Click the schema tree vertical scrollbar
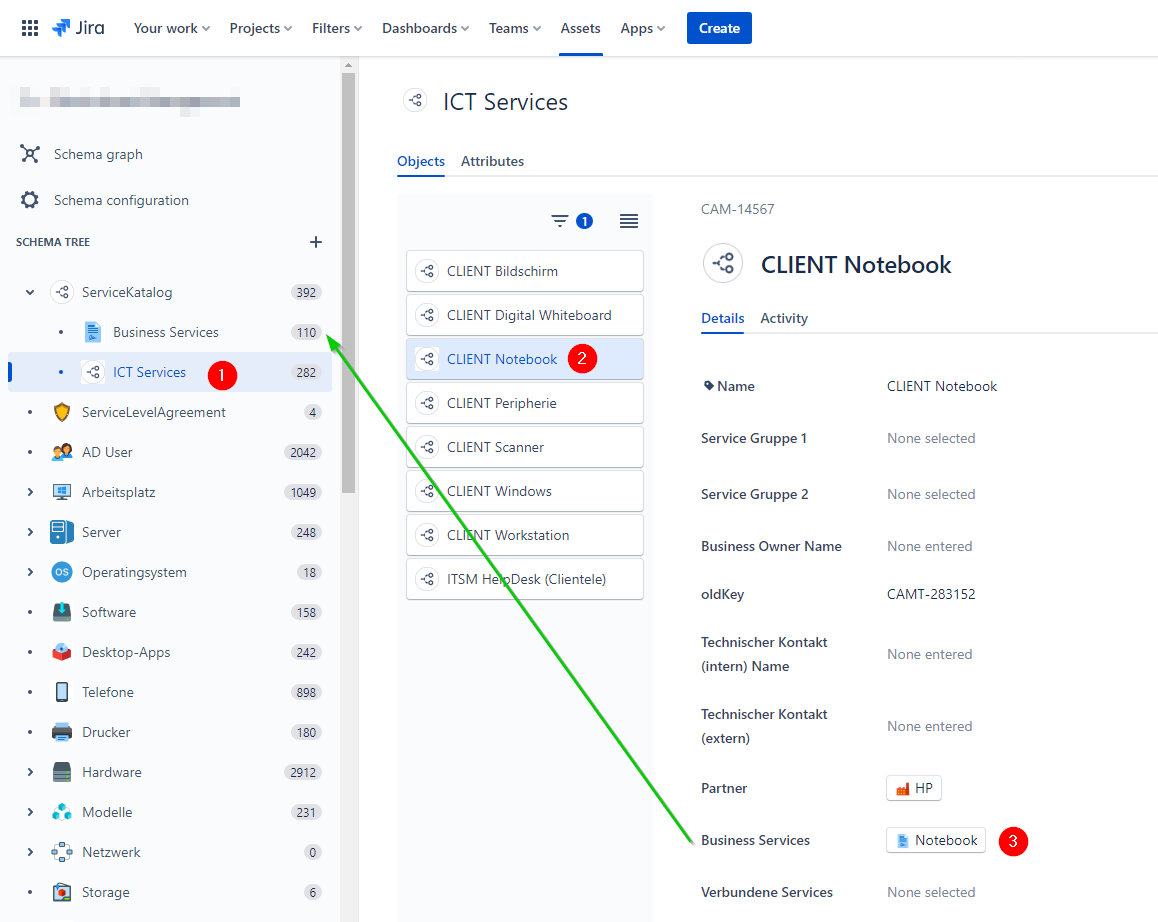The image size is (1158, 922). click(x=349, y=282)
